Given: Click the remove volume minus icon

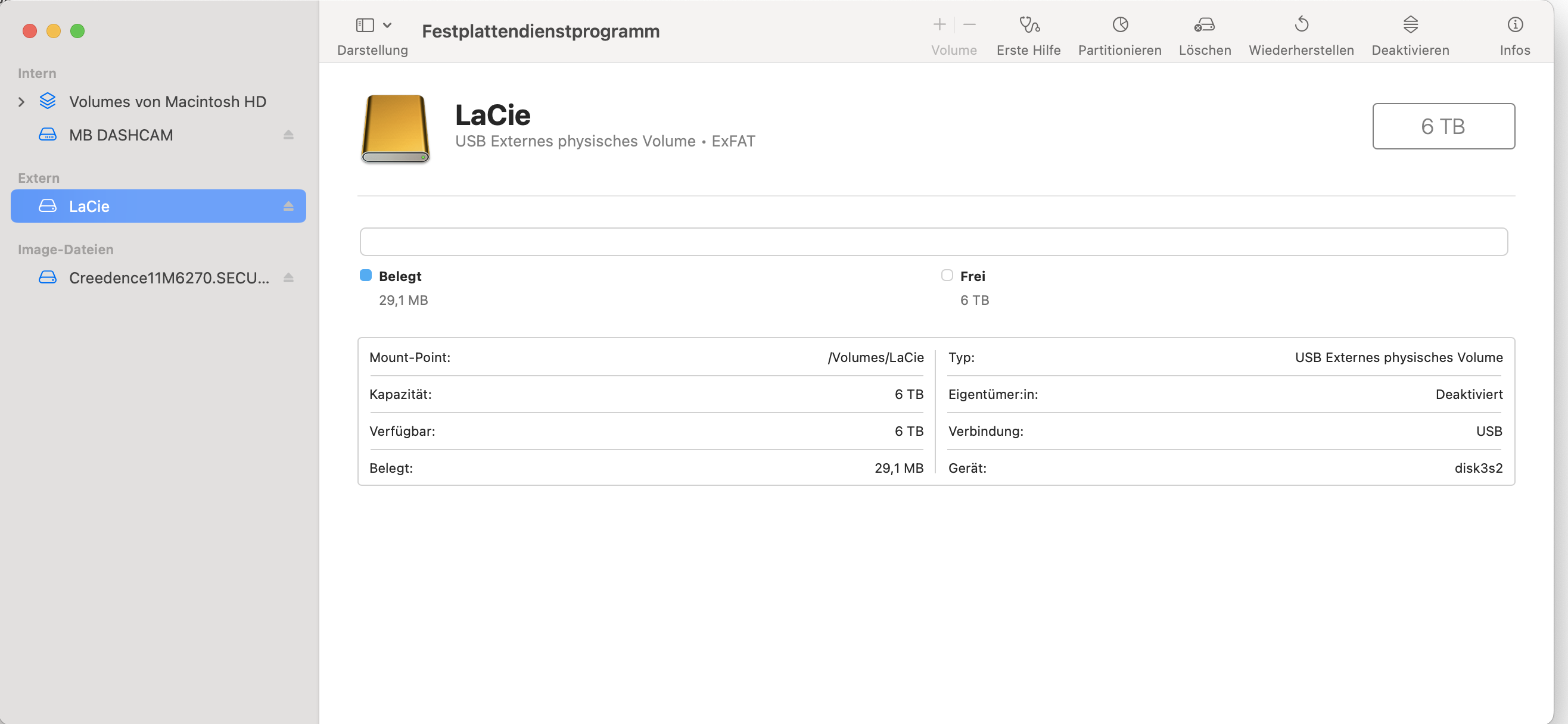Looking at the screenshot, I should [970, 25].
